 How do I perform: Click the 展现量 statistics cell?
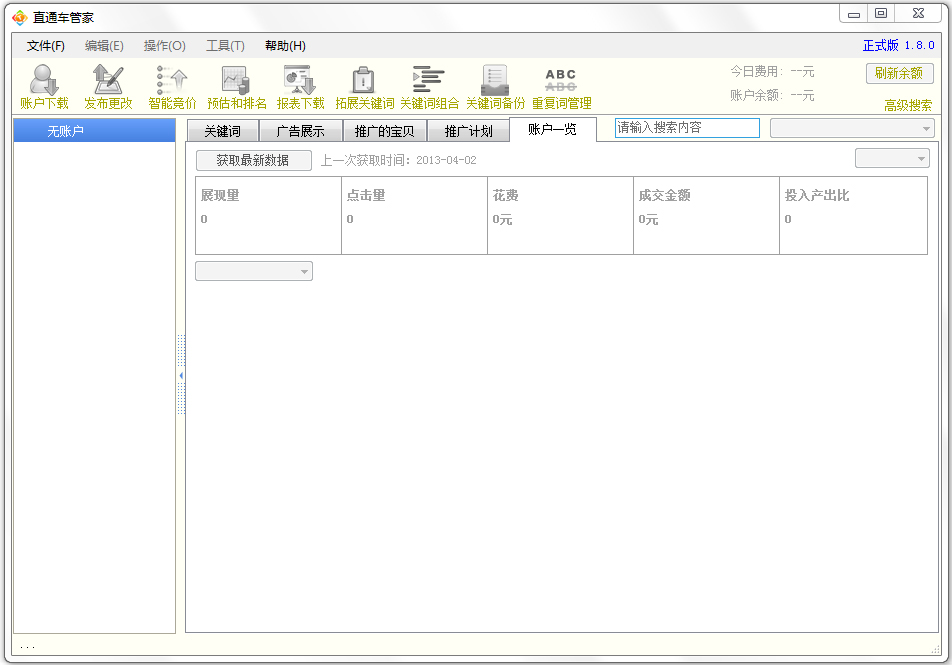(x=268, y=216)
